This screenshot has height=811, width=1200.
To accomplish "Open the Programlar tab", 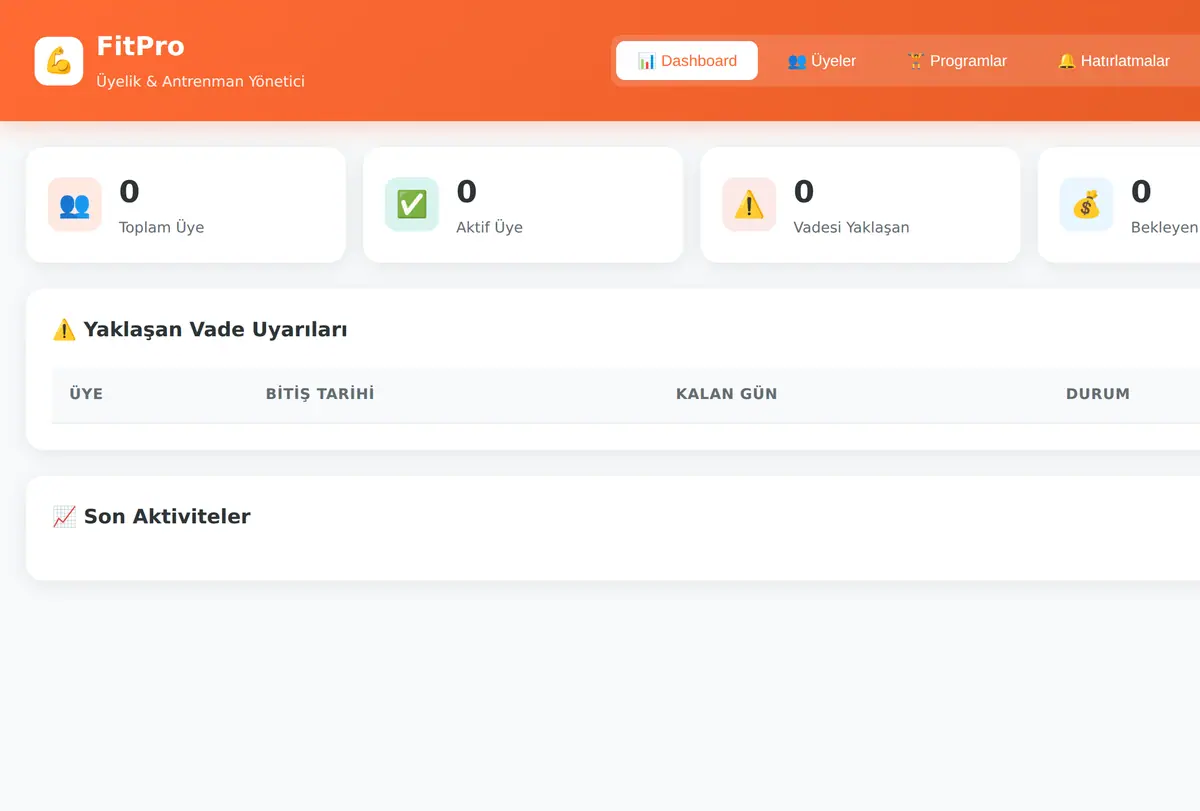I will (x=957, y=61).
